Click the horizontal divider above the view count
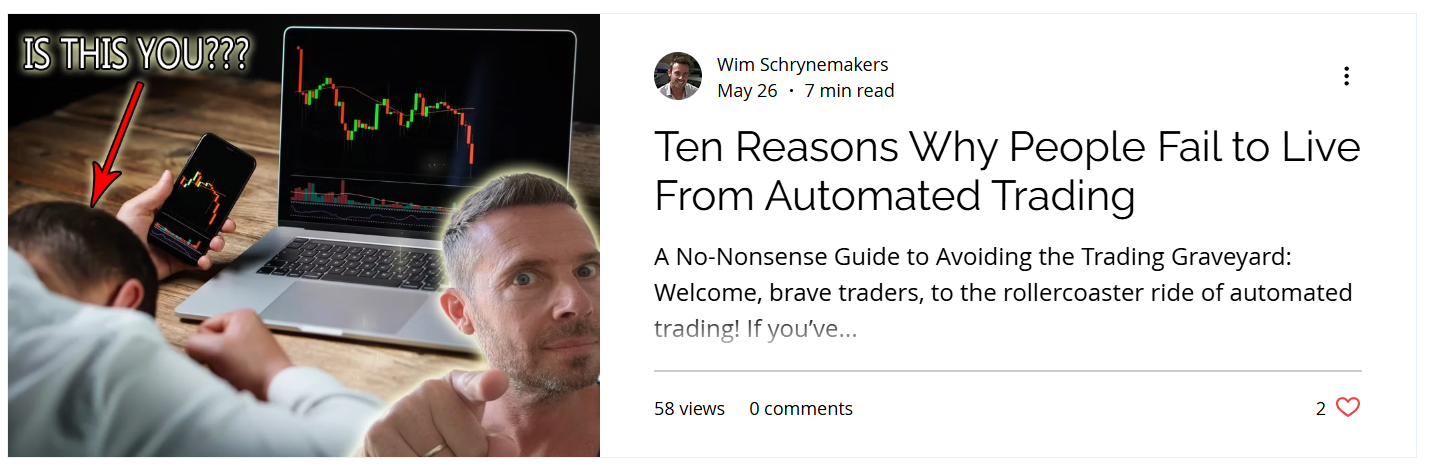The image size is (1435, 470). (1007, 371)
